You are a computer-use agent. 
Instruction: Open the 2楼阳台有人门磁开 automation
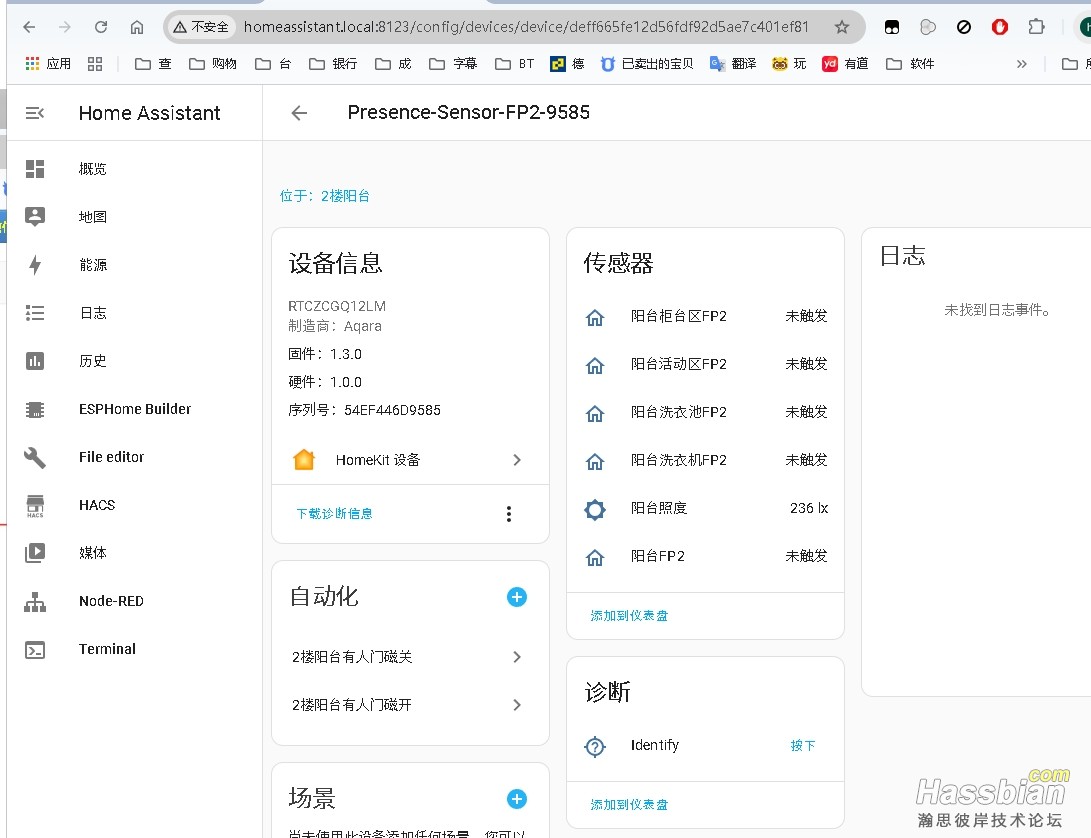pos(352,705)
